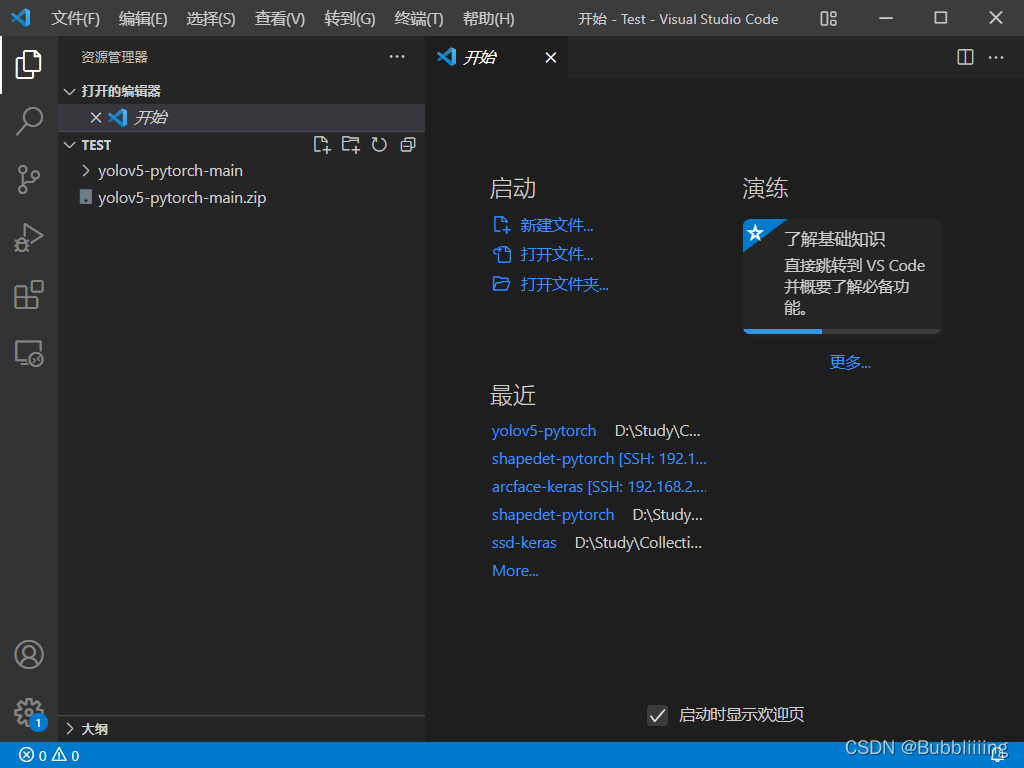The width and height of the screenshot is (1024, 768).
Task: Close the 开始 tab
Action: click(x=551, y=57)
